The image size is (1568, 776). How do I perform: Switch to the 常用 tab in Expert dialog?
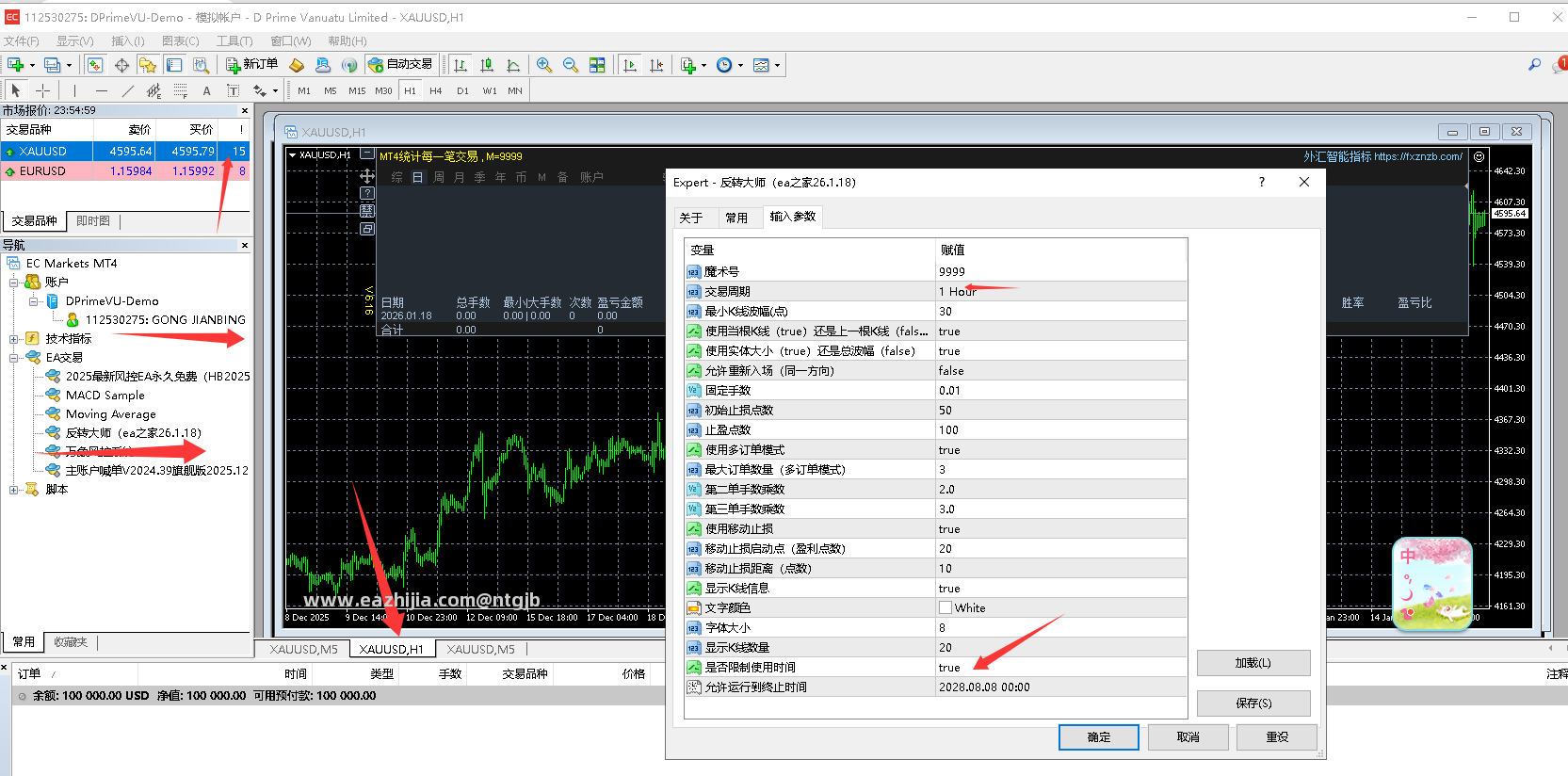pyautogui.click(x=736, y=218)
